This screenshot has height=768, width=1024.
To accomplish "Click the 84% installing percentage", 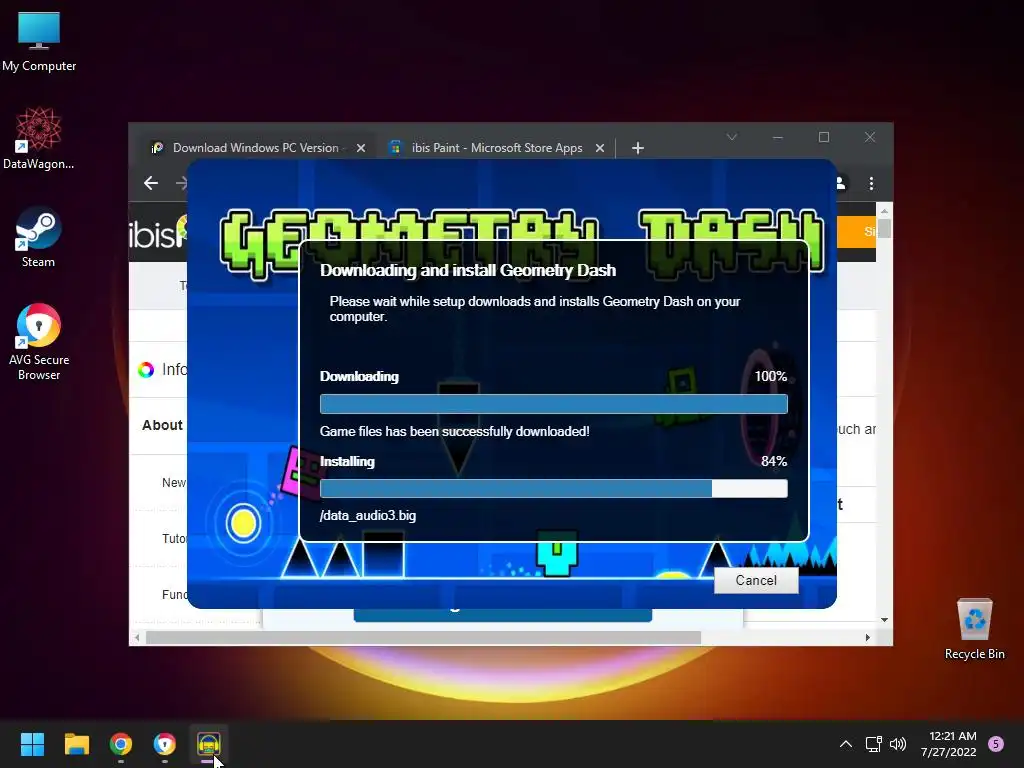I will tap(774, 461).
